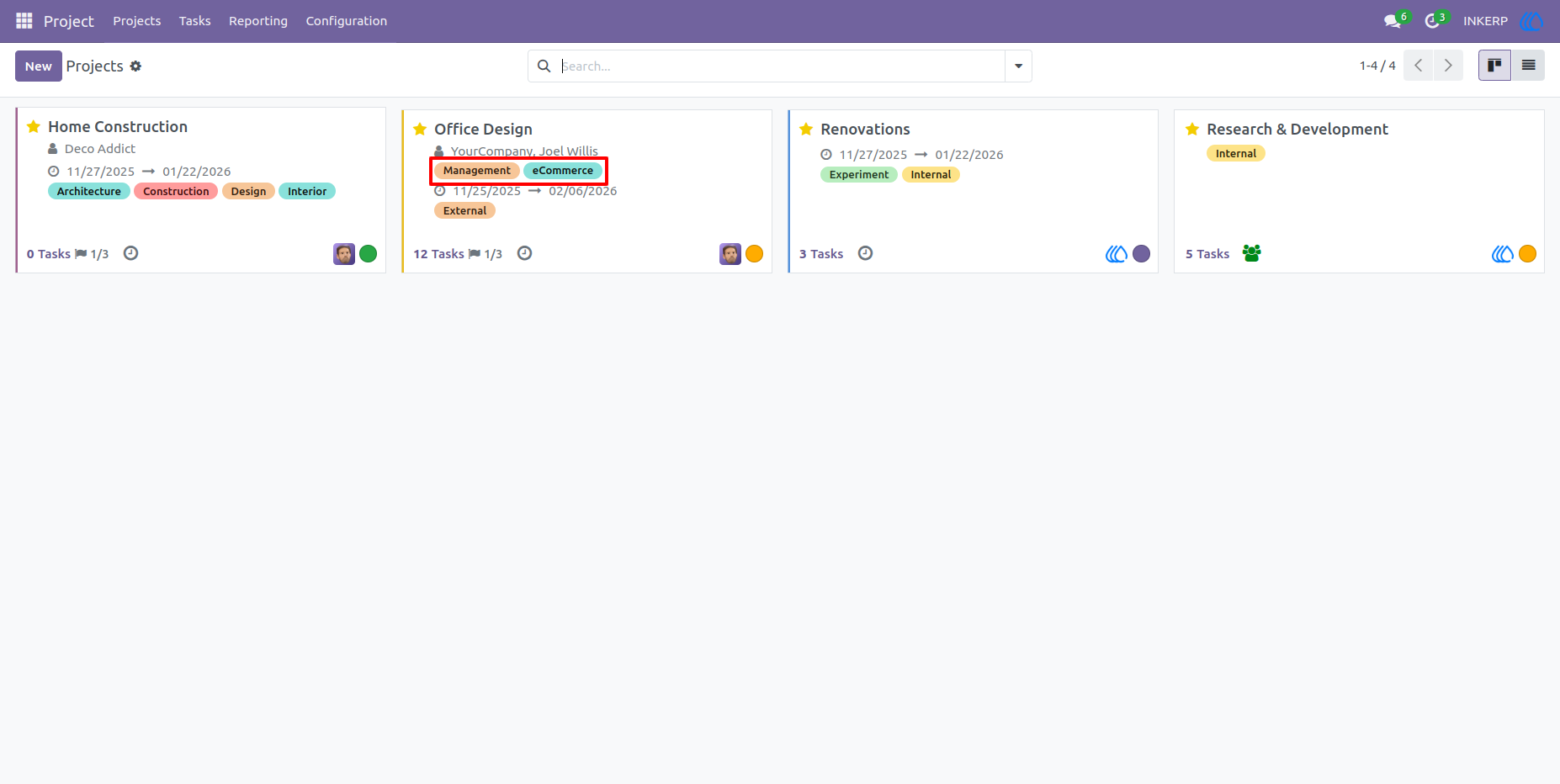Click the Interior tag
The width and height of the screenshot is (1560, 784).
tap(307, 191)
